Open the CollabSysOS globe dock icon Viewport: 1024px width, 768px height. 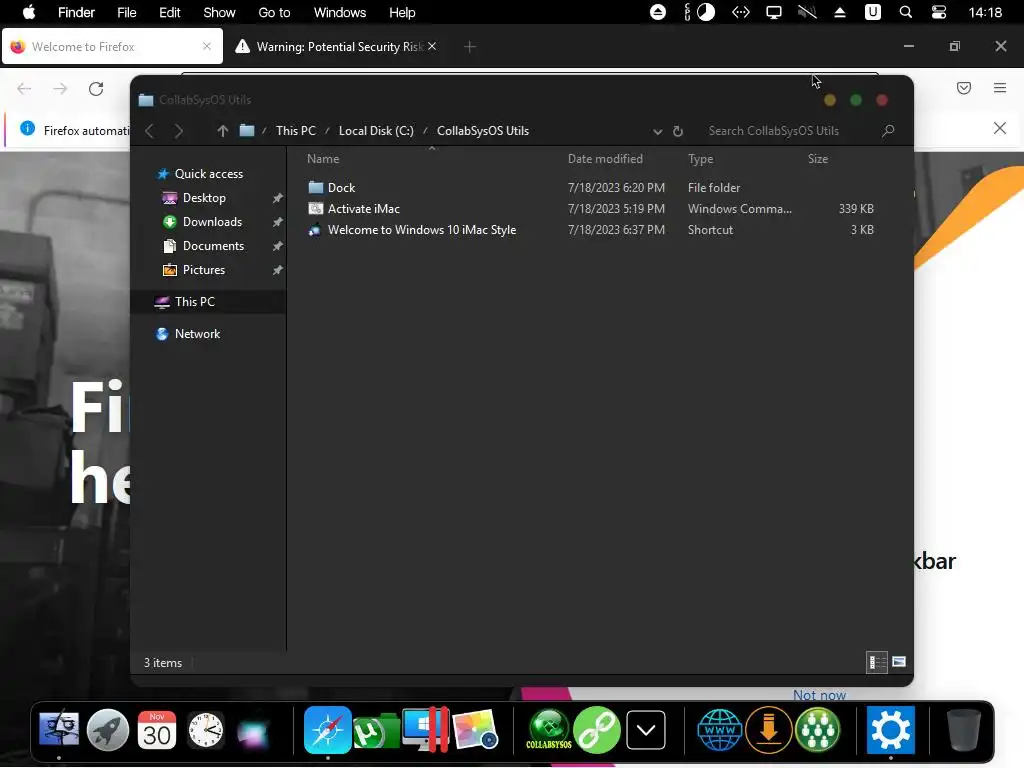pyautogui.click(x=549, y=729)
